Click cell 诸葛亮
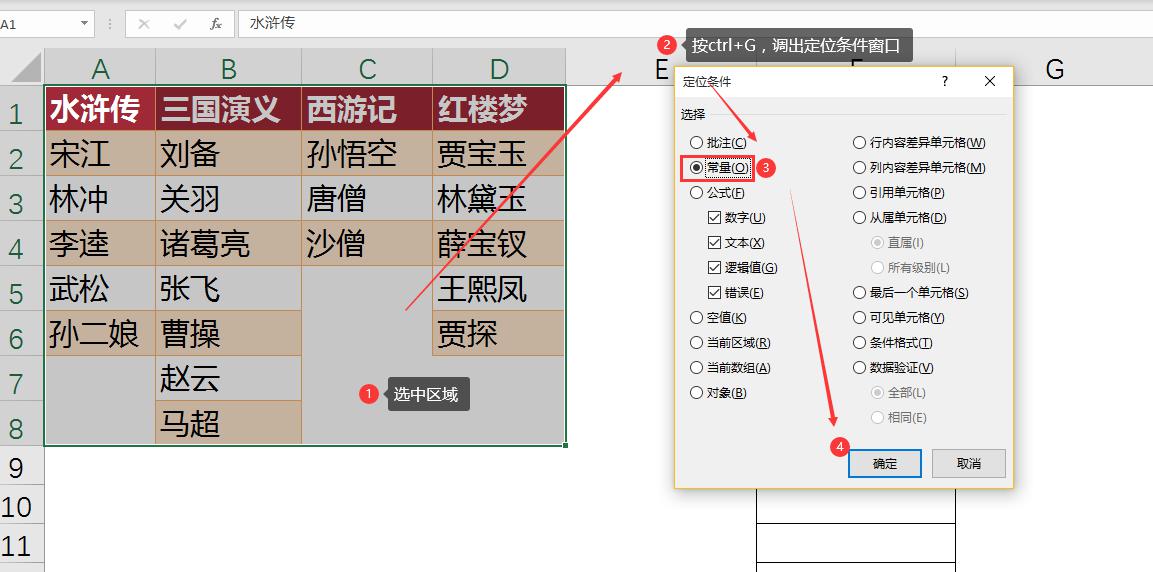The width and height of the screenshot is (1153, 572). click(229, 244)
